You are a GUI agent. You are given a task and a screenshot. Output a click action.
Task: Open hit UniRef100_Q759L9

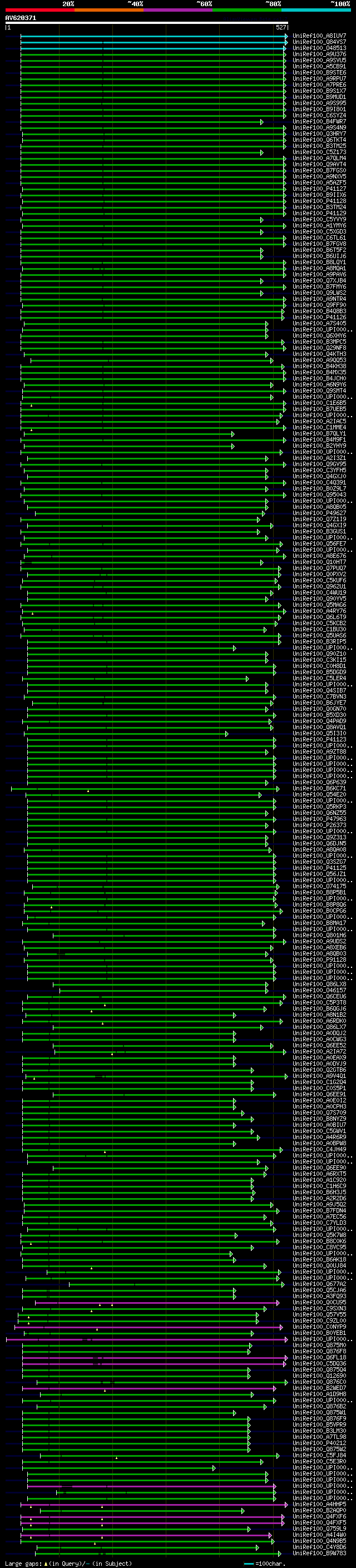coord(319,1529)
